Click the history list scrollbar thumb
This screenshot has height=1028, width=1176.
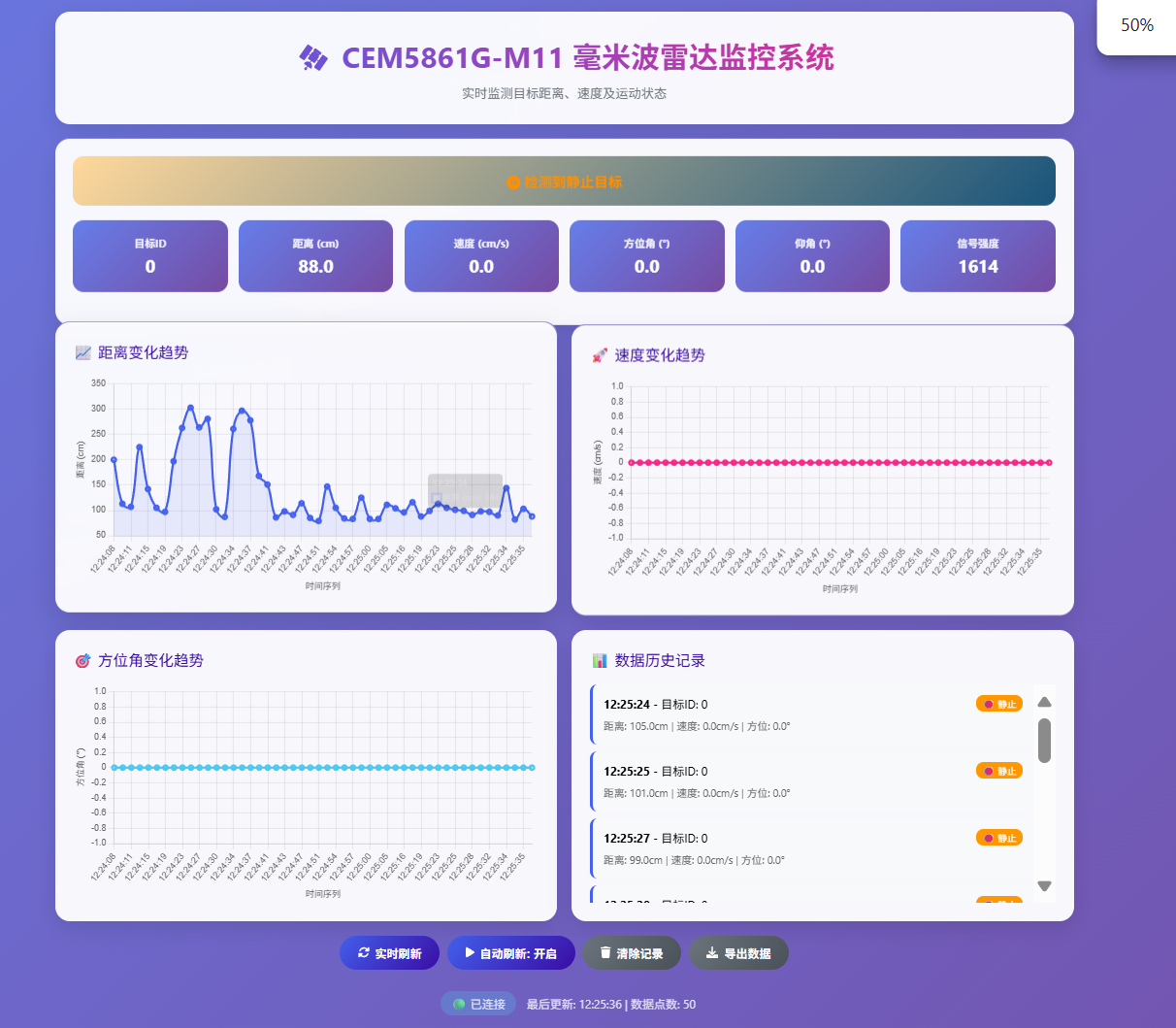tap(1044, 741)
